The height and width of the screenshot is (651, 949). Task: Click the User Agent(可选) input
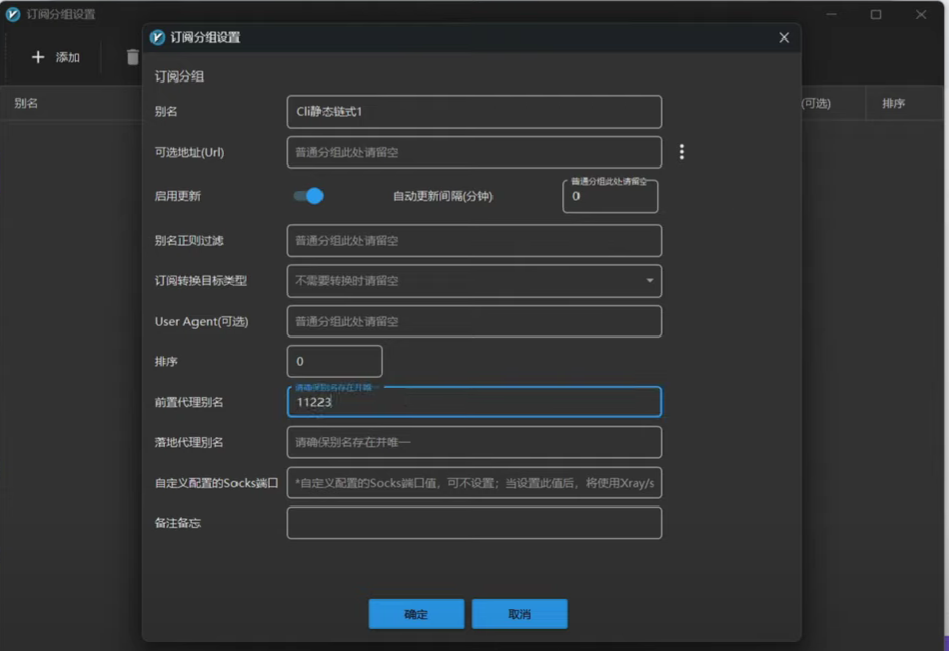(474, 322)
